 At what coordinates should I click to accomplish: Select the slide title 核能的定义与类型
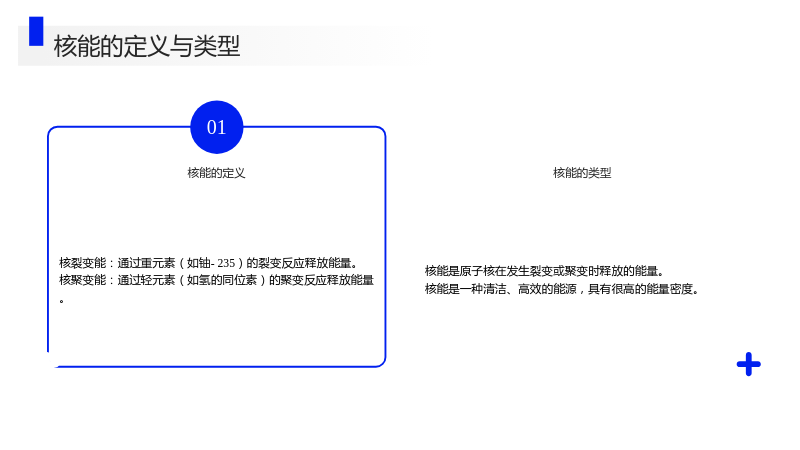click(146, 46)
